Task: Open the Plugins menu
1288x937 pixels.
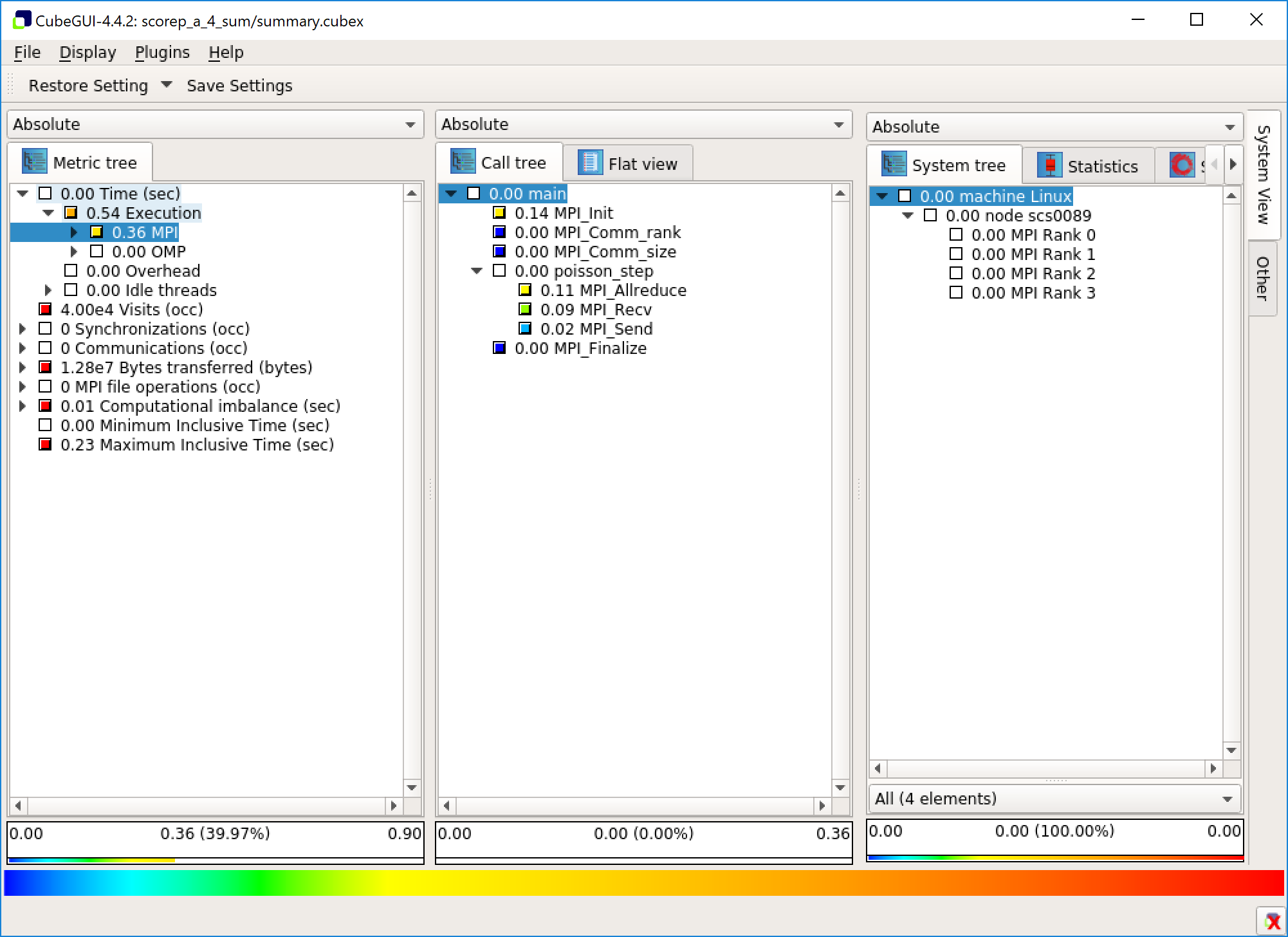Action: point(162,52)
